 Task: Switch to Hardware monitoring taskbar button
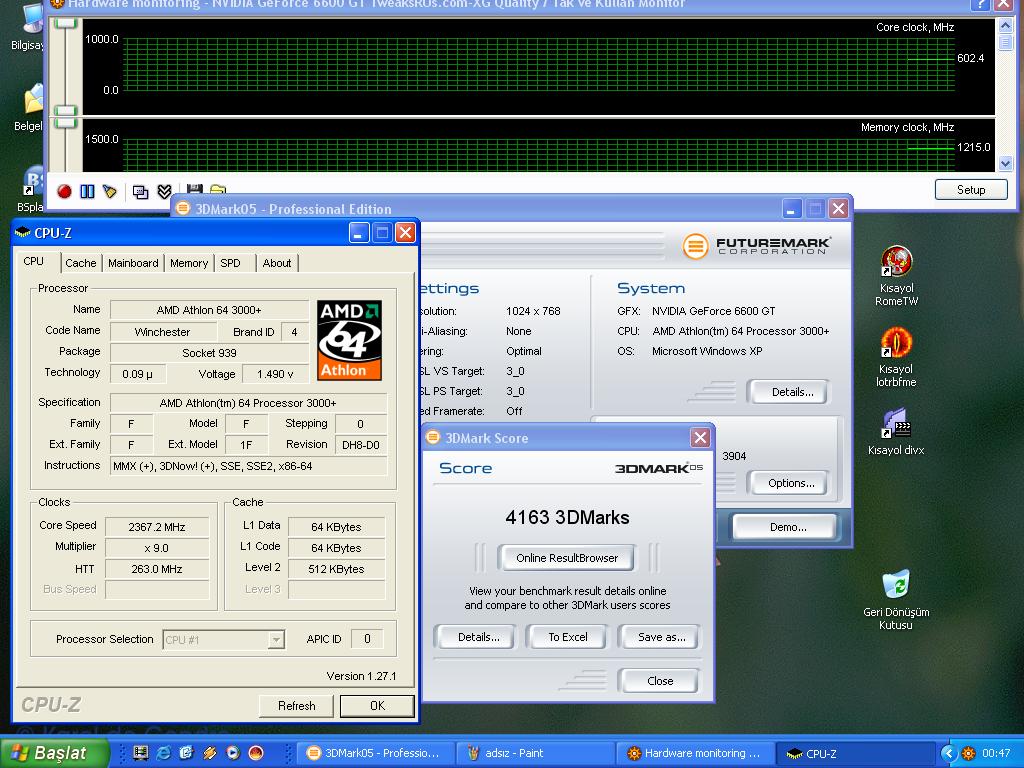(694, 753)
